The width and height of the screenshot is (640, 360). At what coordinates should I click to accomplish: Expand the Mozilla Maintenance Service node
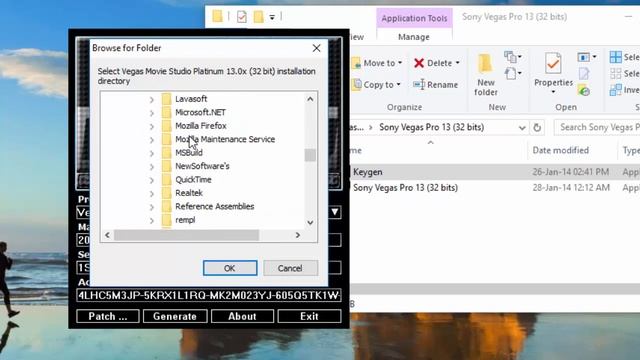pos(152,140)
